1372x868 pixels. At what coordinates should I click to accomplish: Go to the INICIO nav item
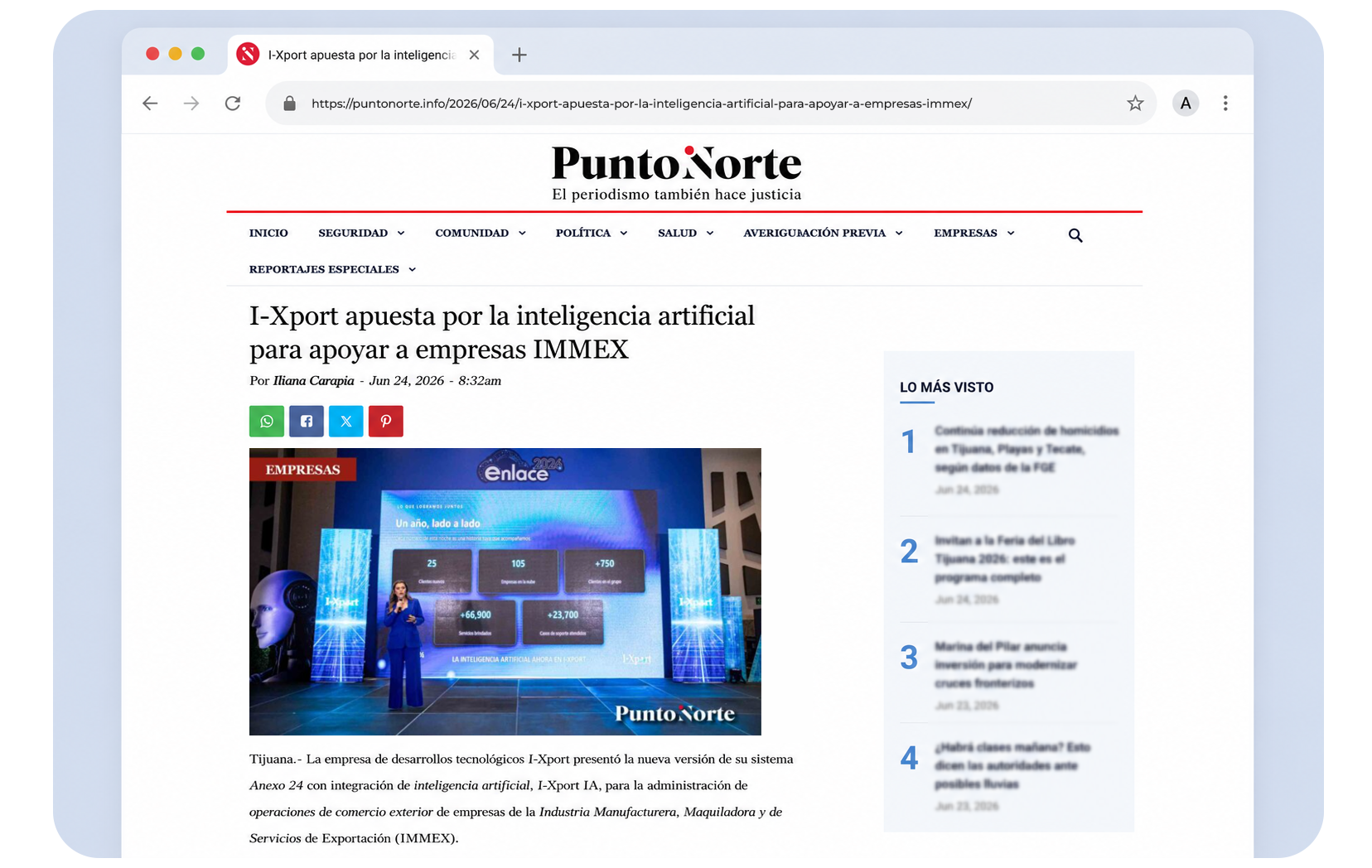click(268, 234)
